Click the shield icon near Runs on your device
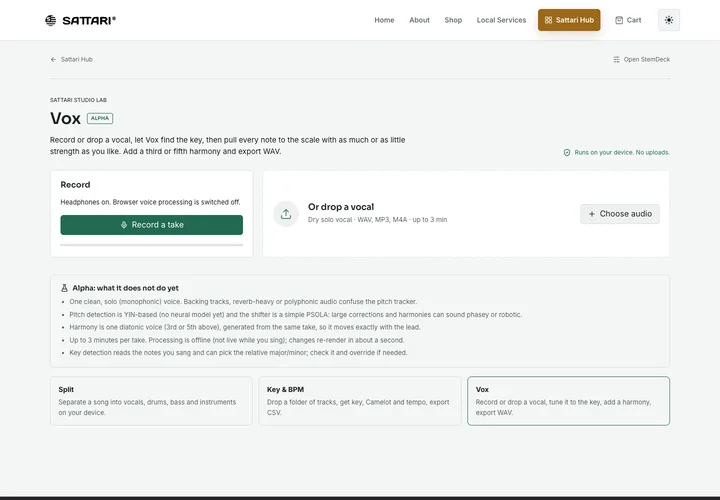This screenshot has height=500, width=720. coord(567,152)
